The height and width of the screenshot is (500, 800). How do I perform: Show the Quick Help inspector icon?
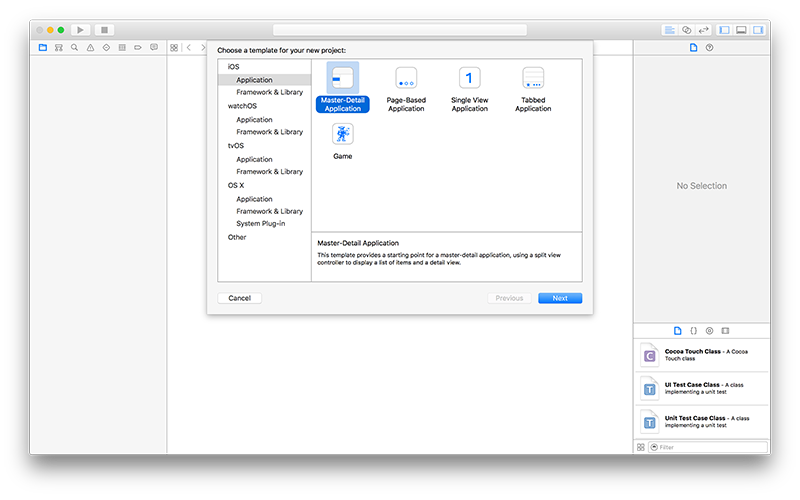pyautogui.click(x=709, y=47)
